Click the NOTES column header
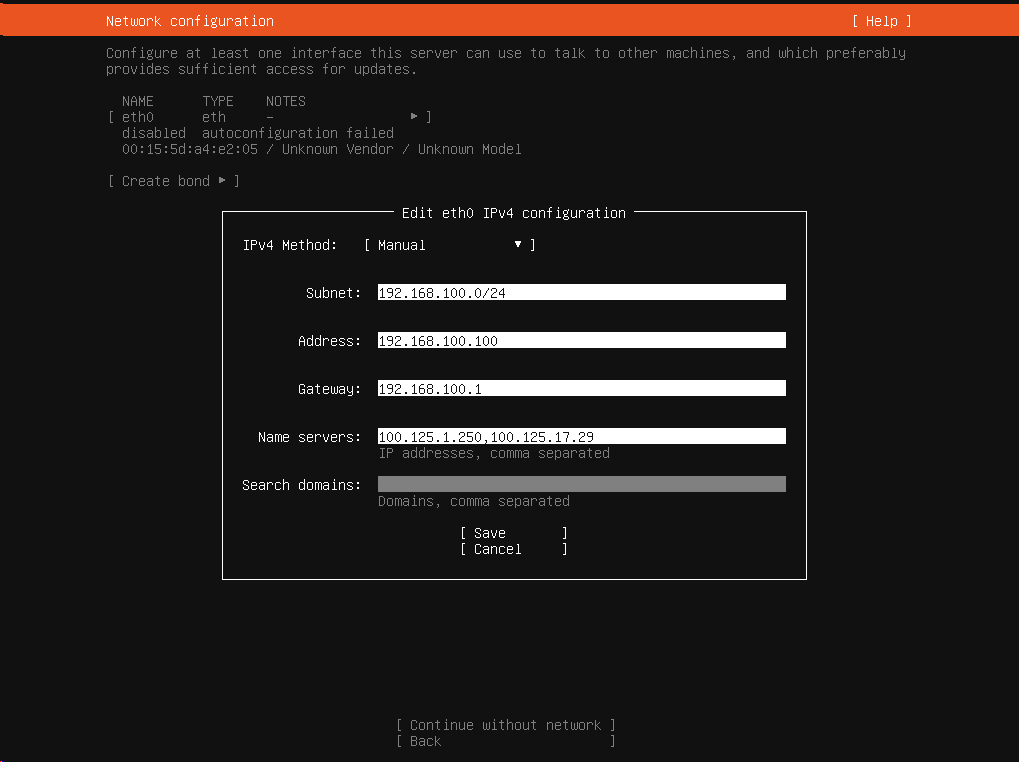The width and height of the screenshot is (1019, 762). [x=285, y=101]
